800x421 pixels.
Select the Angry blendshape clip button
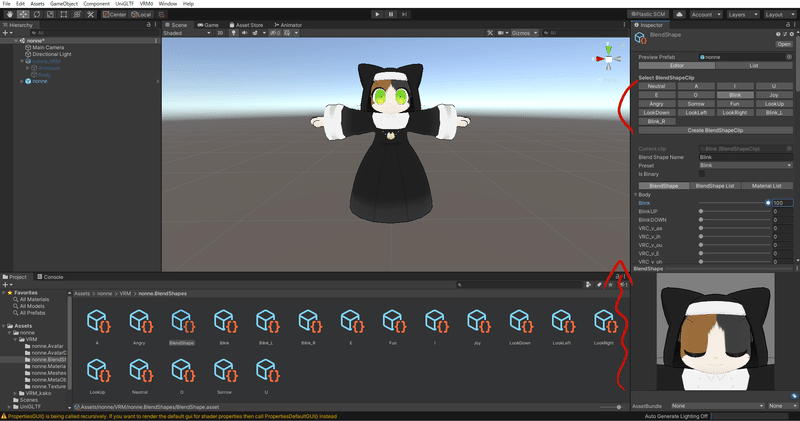point(657,104)
